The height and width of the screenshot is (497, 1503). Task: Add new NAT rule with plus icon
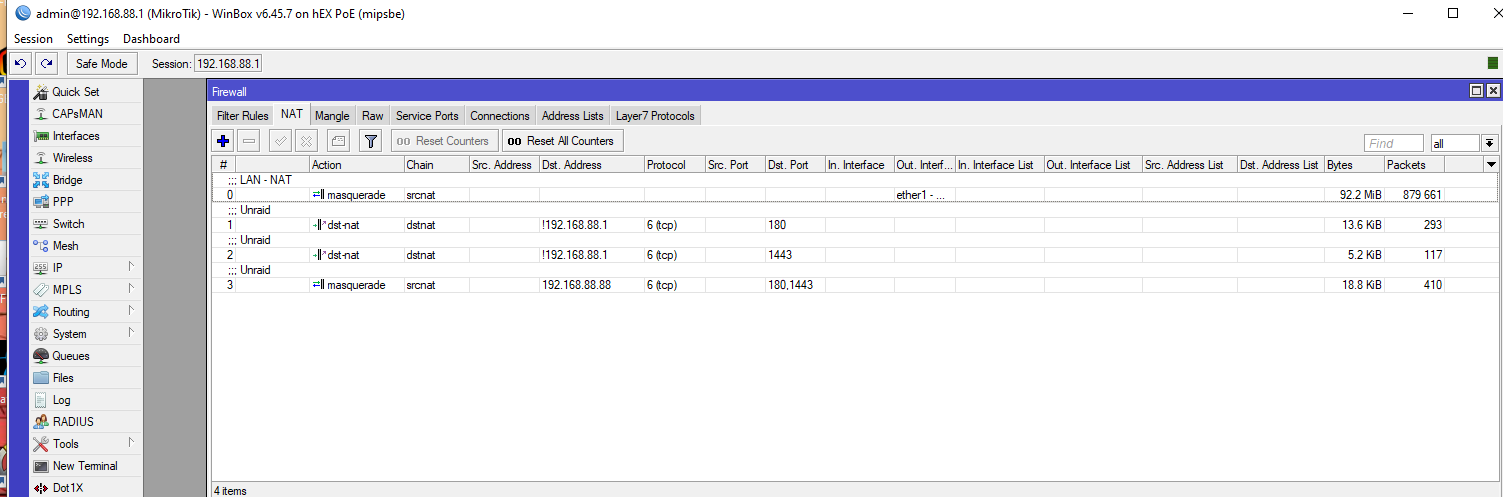click(223, 141)
